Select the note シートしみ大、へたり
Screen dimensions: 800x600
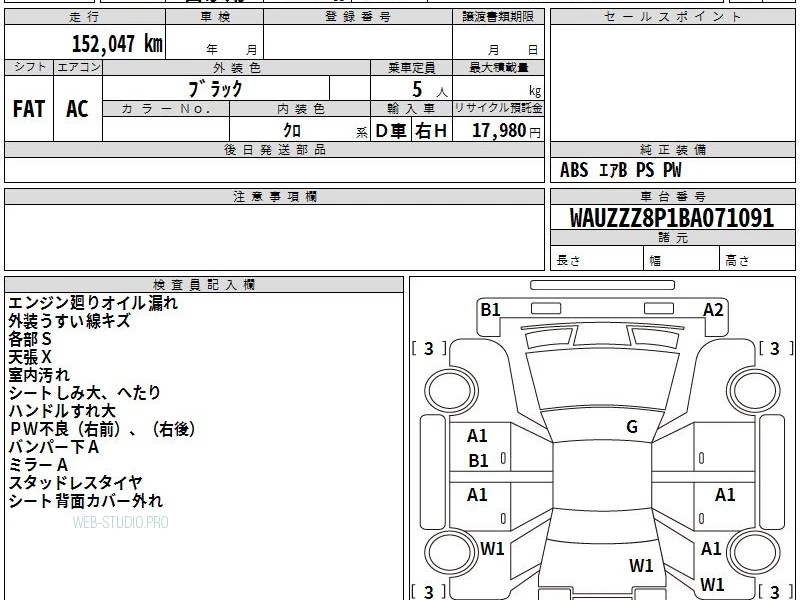coord(84,392)
